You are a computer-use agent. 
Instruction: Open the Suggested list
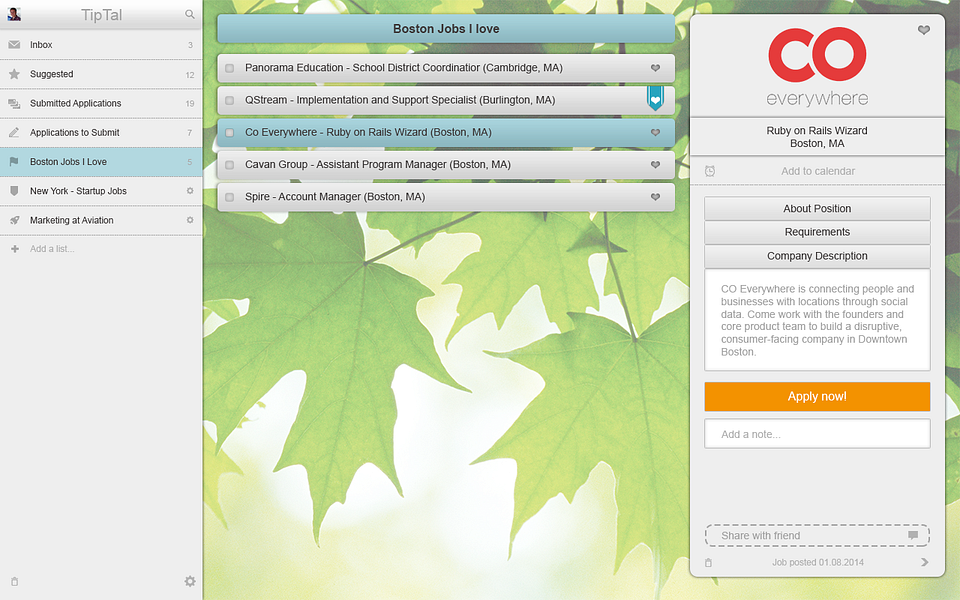[x=101, y=74]
